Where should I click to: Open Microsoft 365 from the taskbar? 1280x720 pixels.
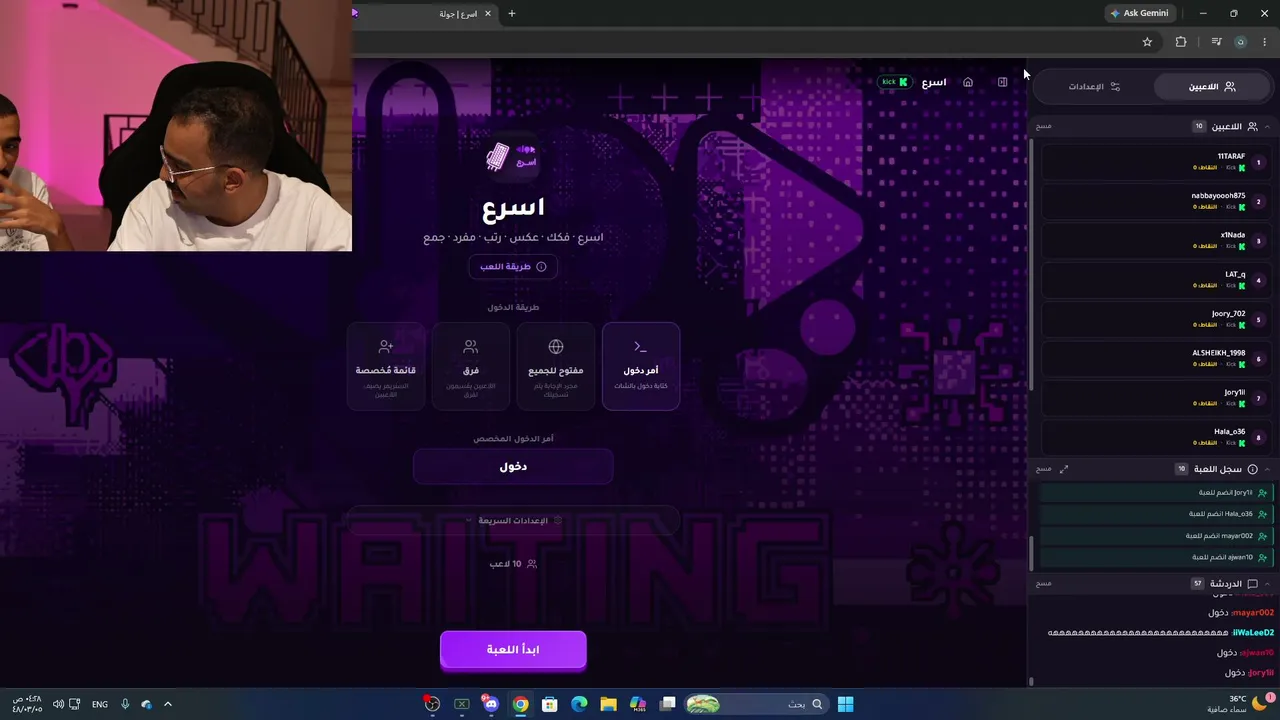[638, 704]
